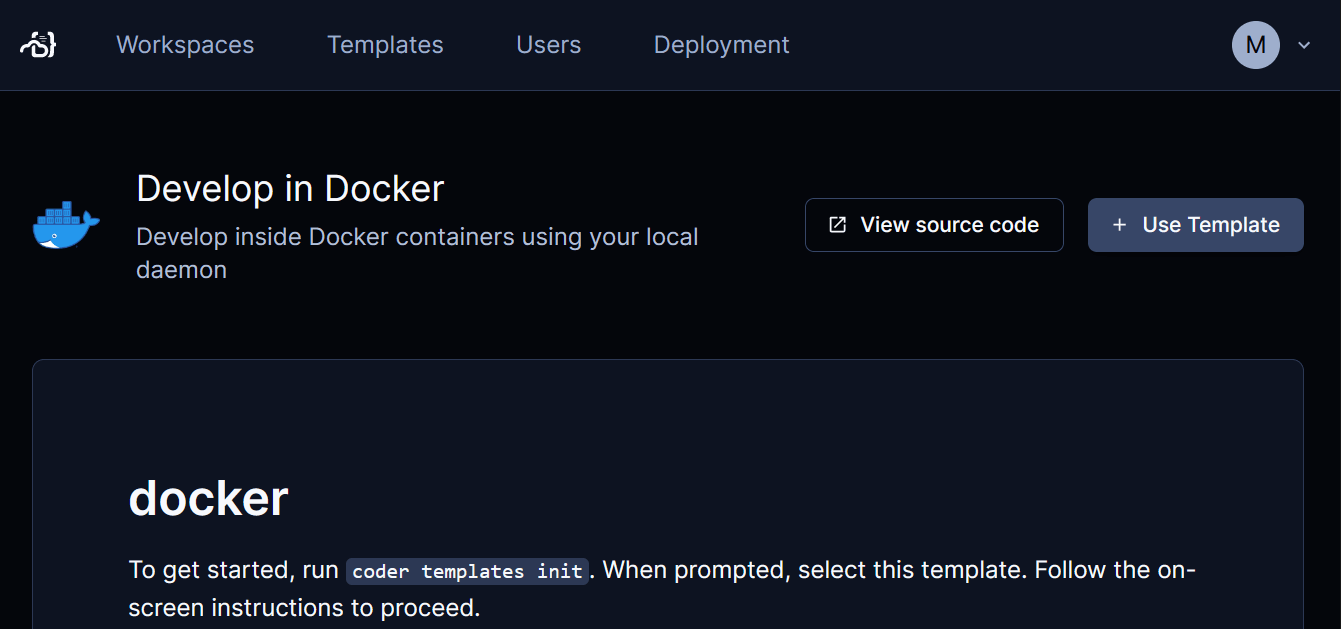
Task: Click the plus icon on Use Template
Action: (1120, 225)
